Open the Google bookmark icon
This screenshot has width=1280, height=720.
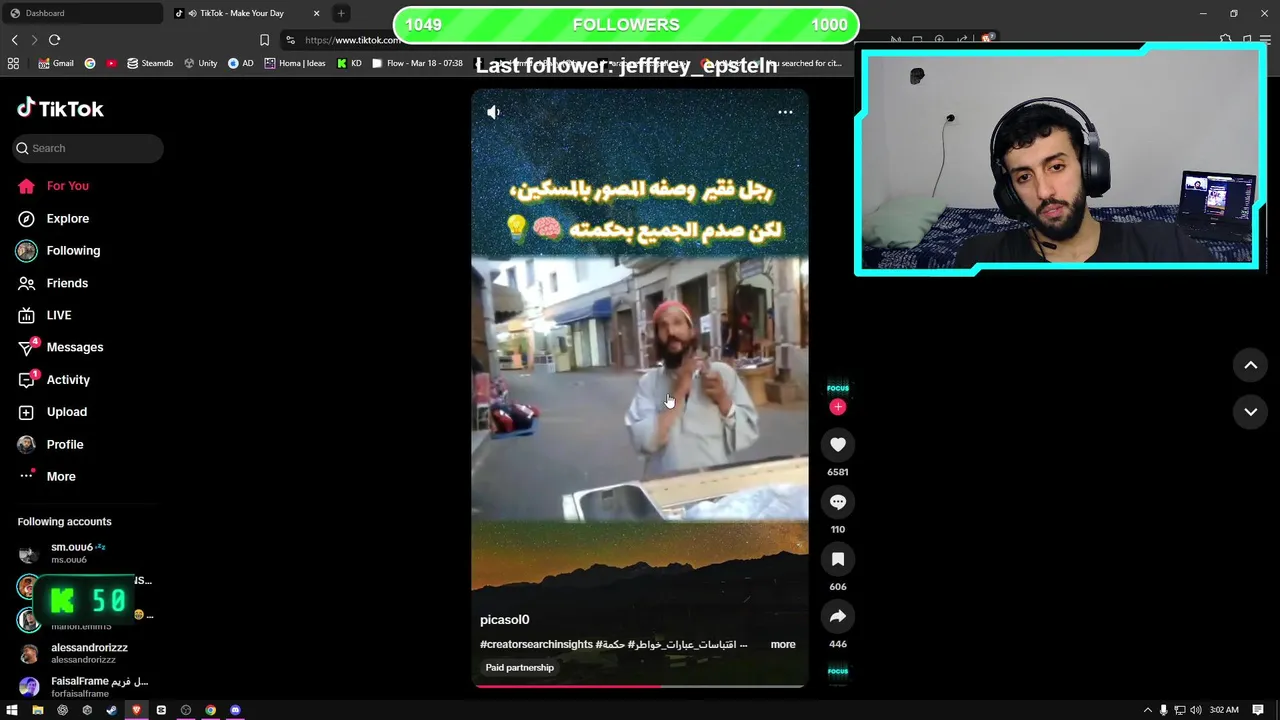[90, 63]
